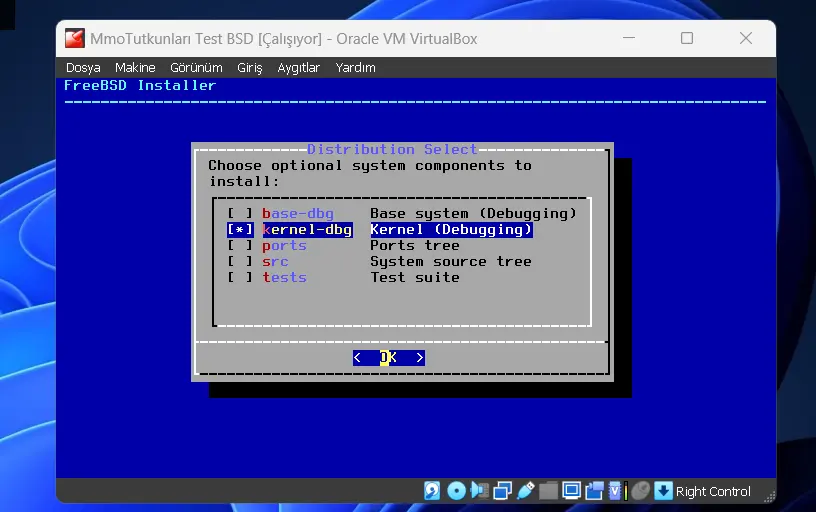
Task: Click the display status icon
Action: [571, 491]
